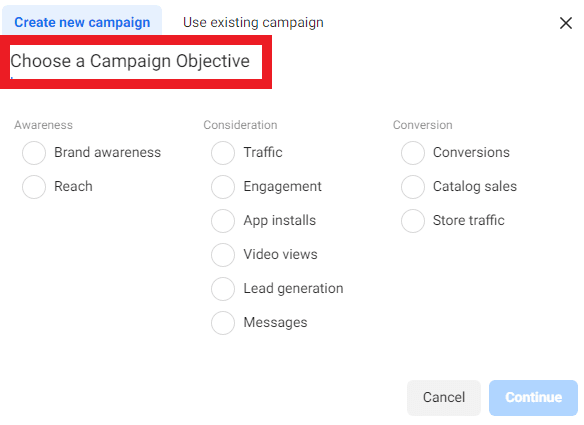Open the Create new campaign tab
The height and width of the screenshot is (425, 584).
pyautogui.click(x=82, y=22)
